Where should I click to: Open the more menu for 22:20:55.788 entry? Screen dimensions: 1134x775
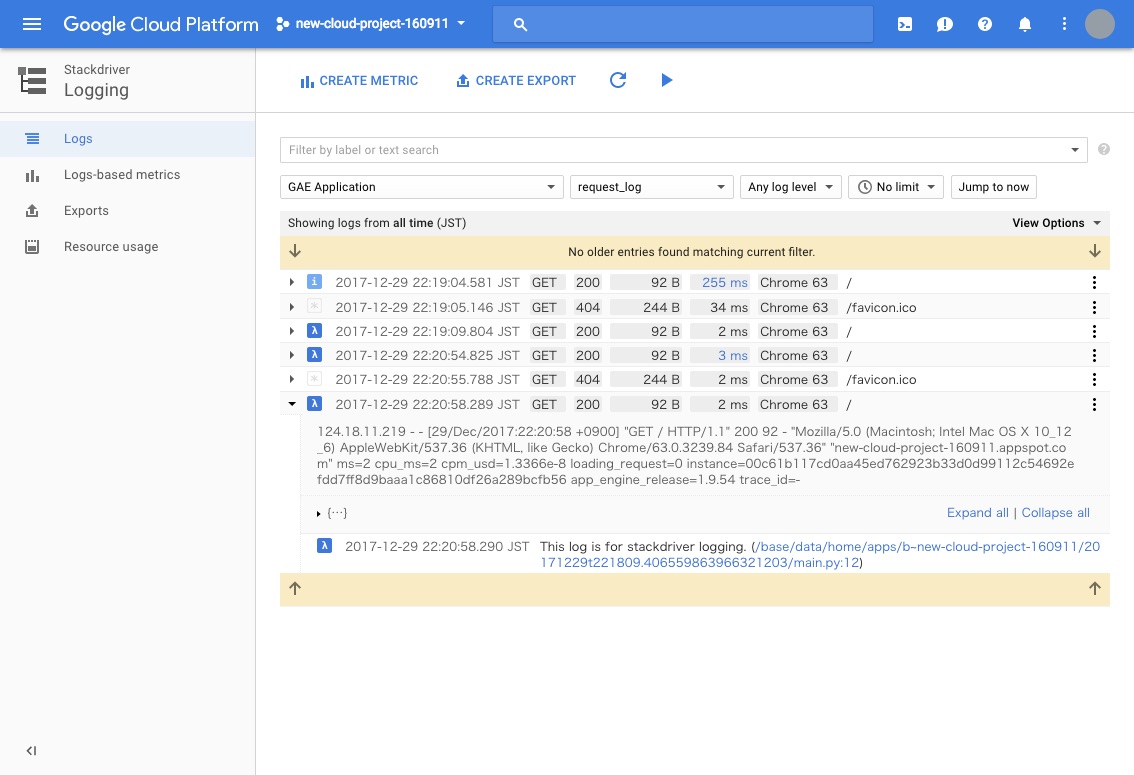1094,379
